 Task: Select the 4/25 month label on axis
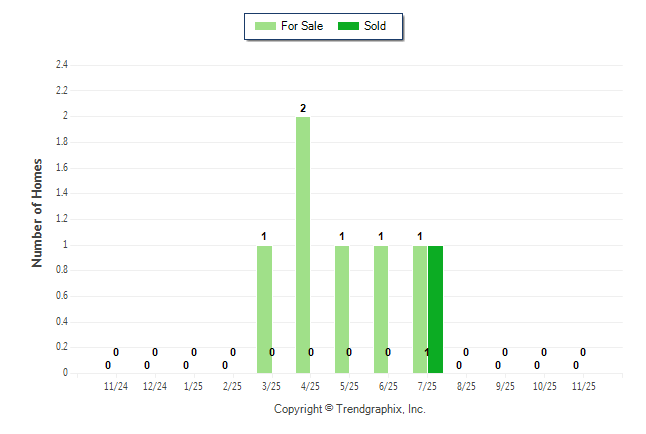tap(311, 385)
